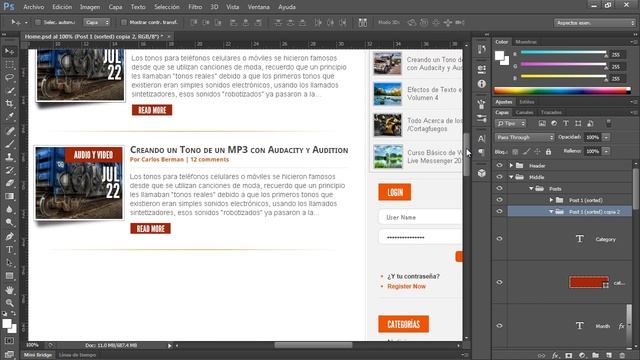Image resolution: width=640 pixels, height=360 pixels.
Task: Select the Eraser tool
Action: pos(9,183)
